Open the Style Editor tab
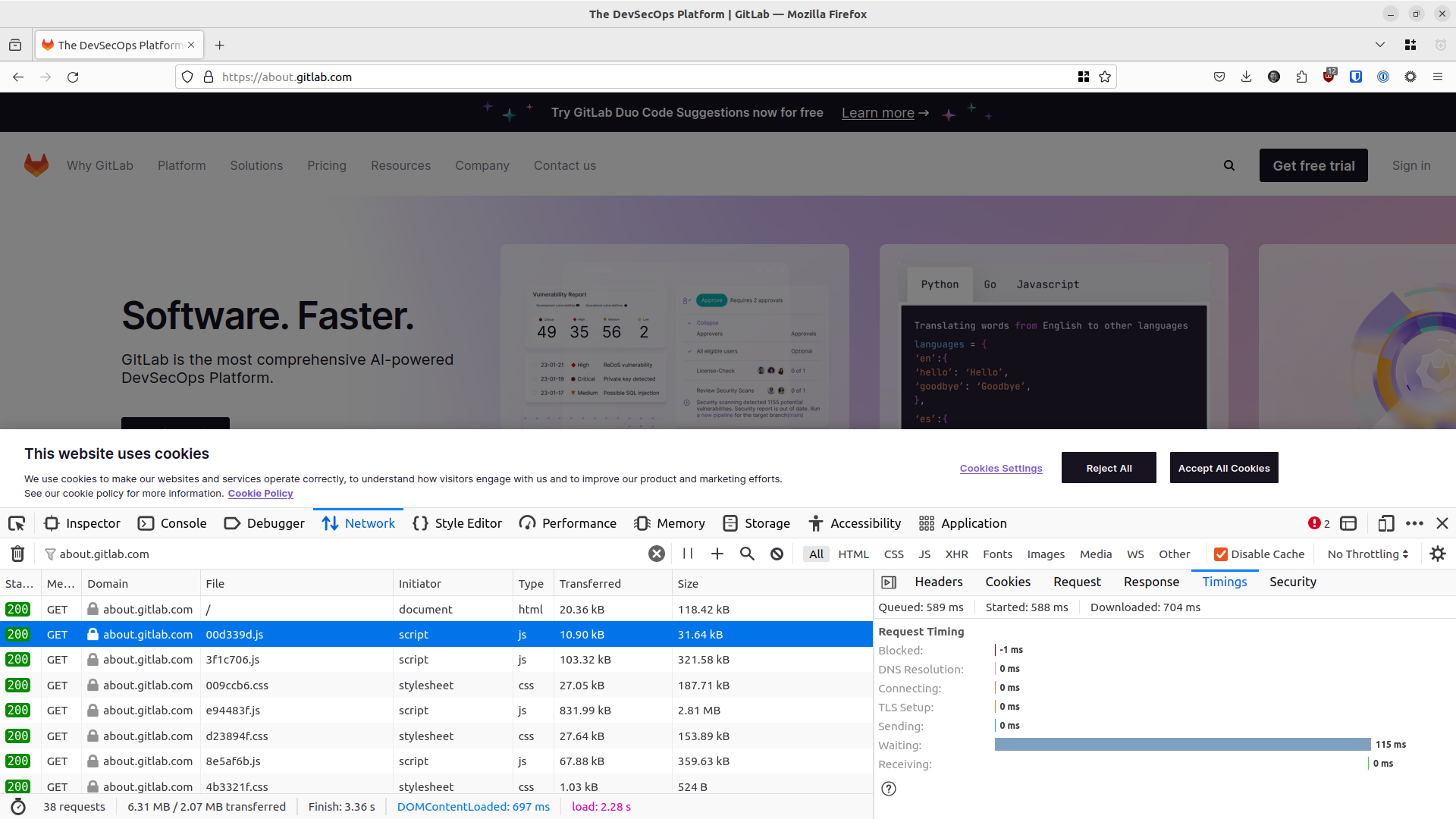Image resolution: width=1456 pixels, height=819 pixels. tap(458, 523)
